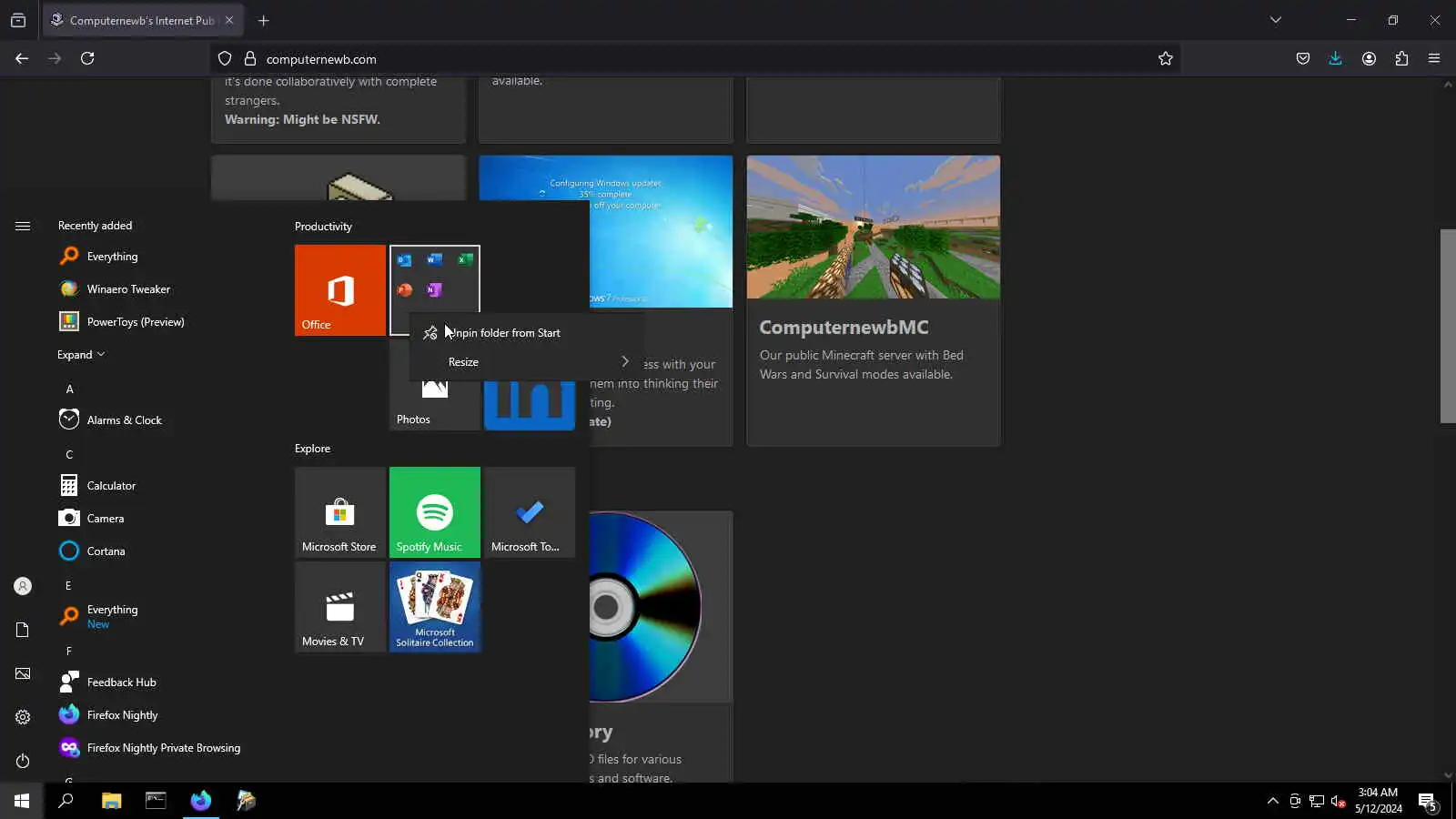Open the notification center icon
This screenshot has height=819, width=1456.
coord(1427,801)
